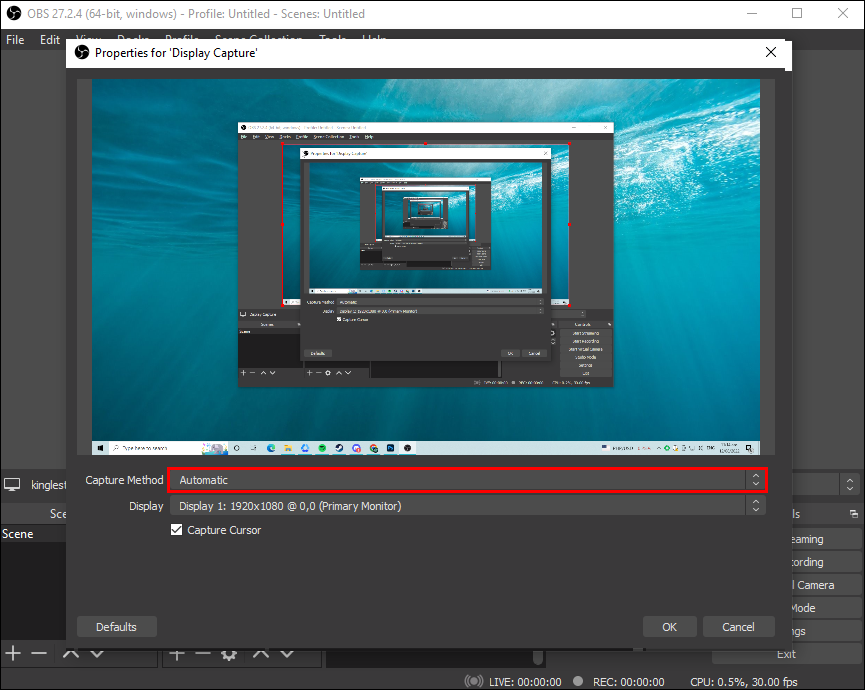Open the File menu
This screenshot has width=865, height=690.
pos(15,40)
